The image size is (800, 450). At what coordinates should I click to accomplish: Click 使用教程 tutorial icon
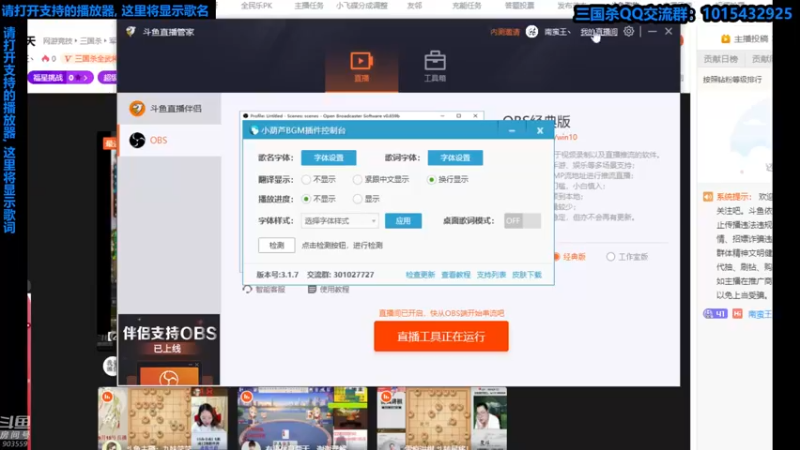(x=312, y=289)
